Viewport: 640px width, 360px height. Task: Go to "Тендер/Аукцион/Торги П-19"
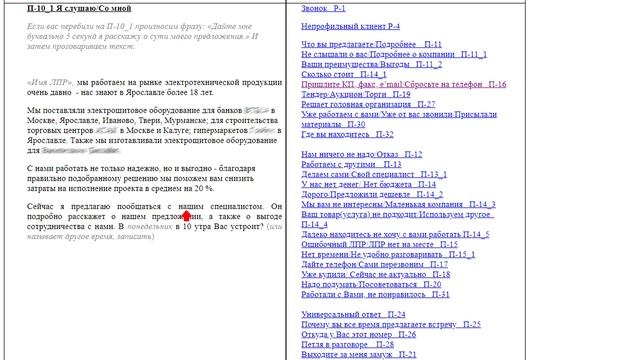pos(356,94)
